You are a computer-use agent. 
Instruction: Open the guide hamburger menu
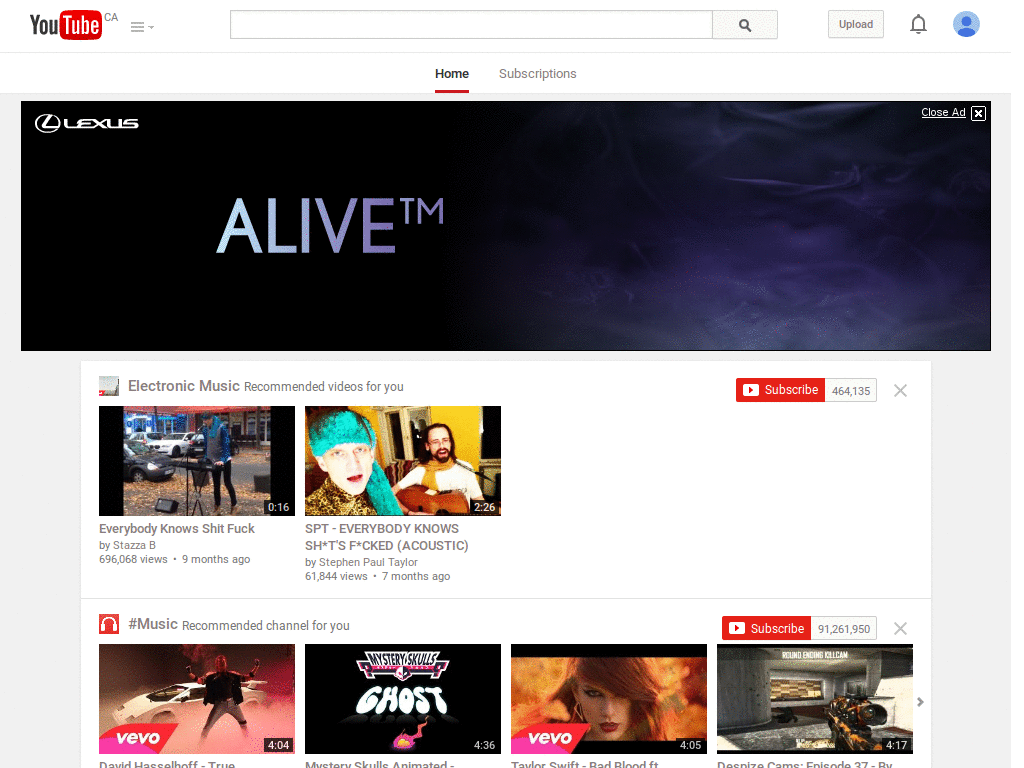point(142,27)
